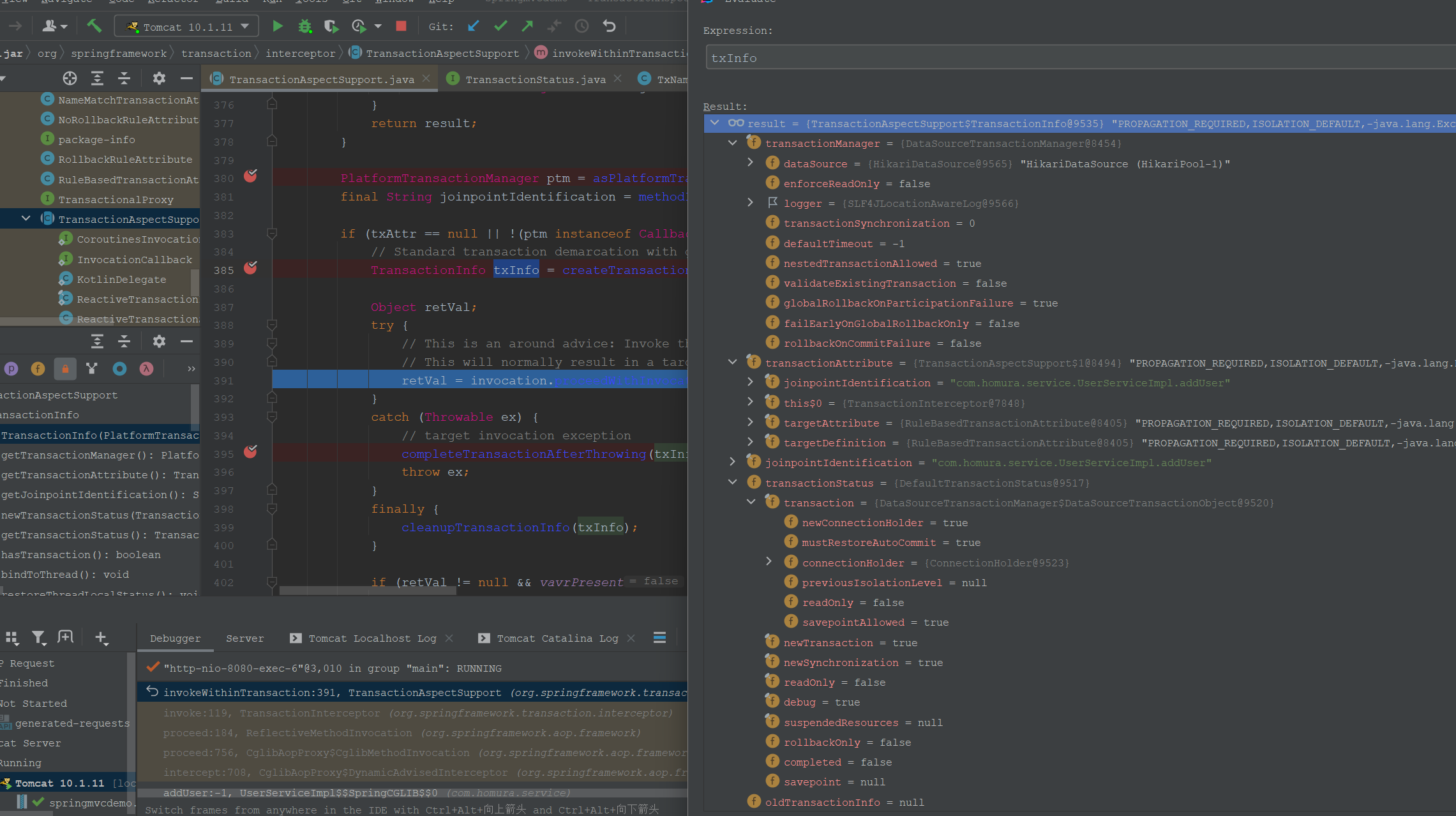The image size is (1456, 816).
Task: Toggle the lambda filter button in structure
Action: point(146,368)
